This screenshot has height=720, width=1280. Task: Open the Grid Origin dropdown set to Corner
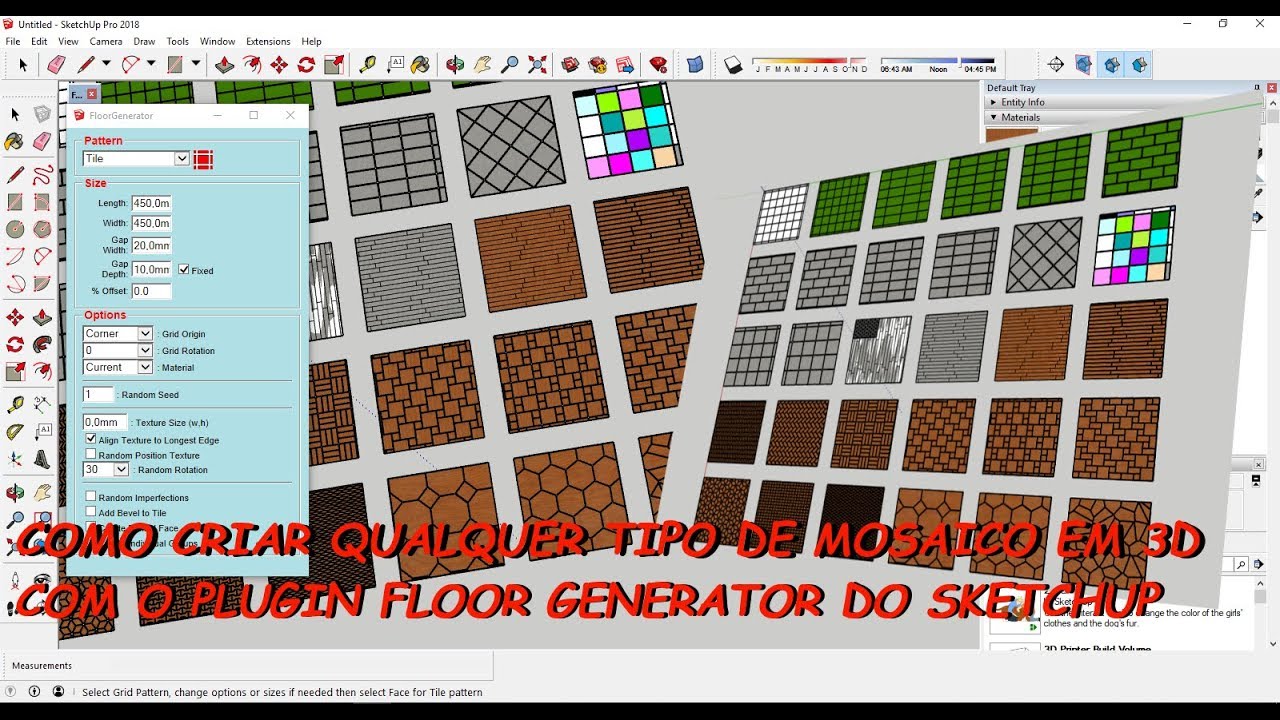point(118,333)
